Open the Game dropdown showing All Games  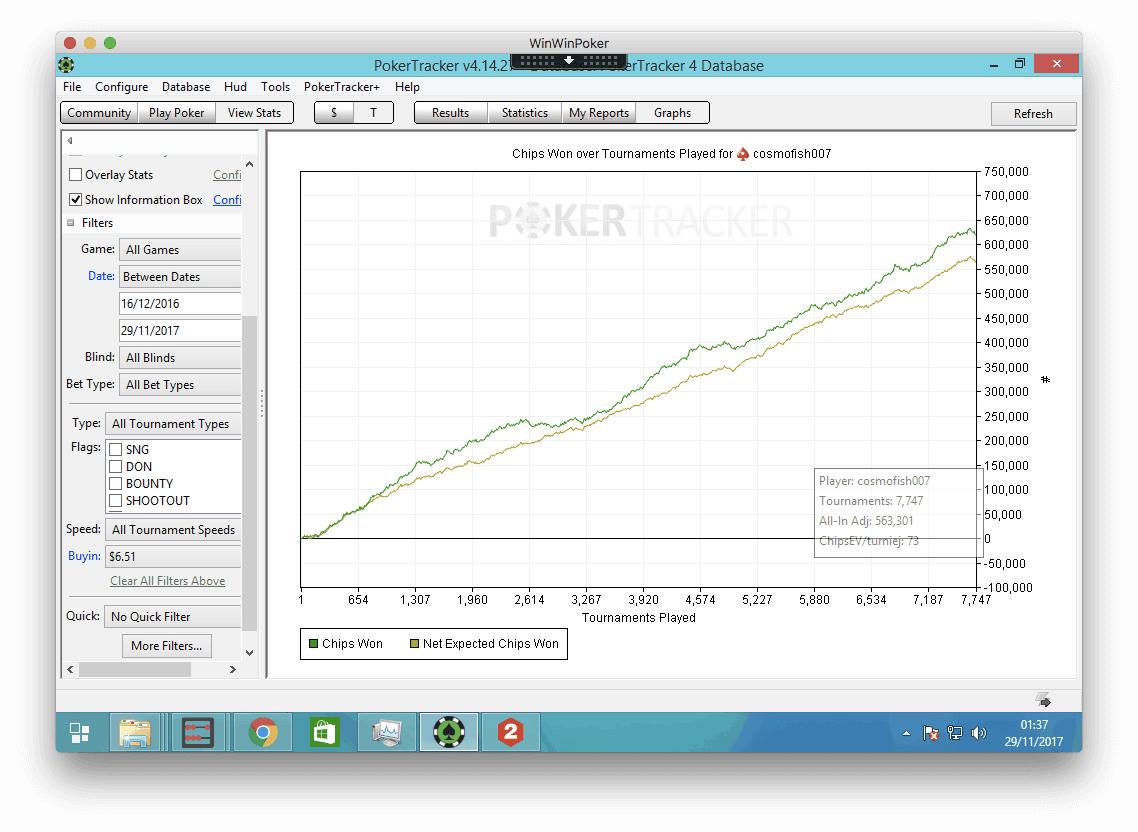click(x=180, y=250)
